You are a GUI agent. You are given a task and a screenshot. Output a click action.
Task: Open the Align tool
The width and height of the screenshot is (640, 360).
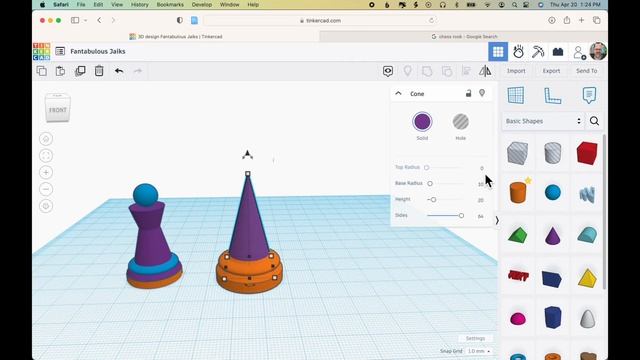(466, 71)
